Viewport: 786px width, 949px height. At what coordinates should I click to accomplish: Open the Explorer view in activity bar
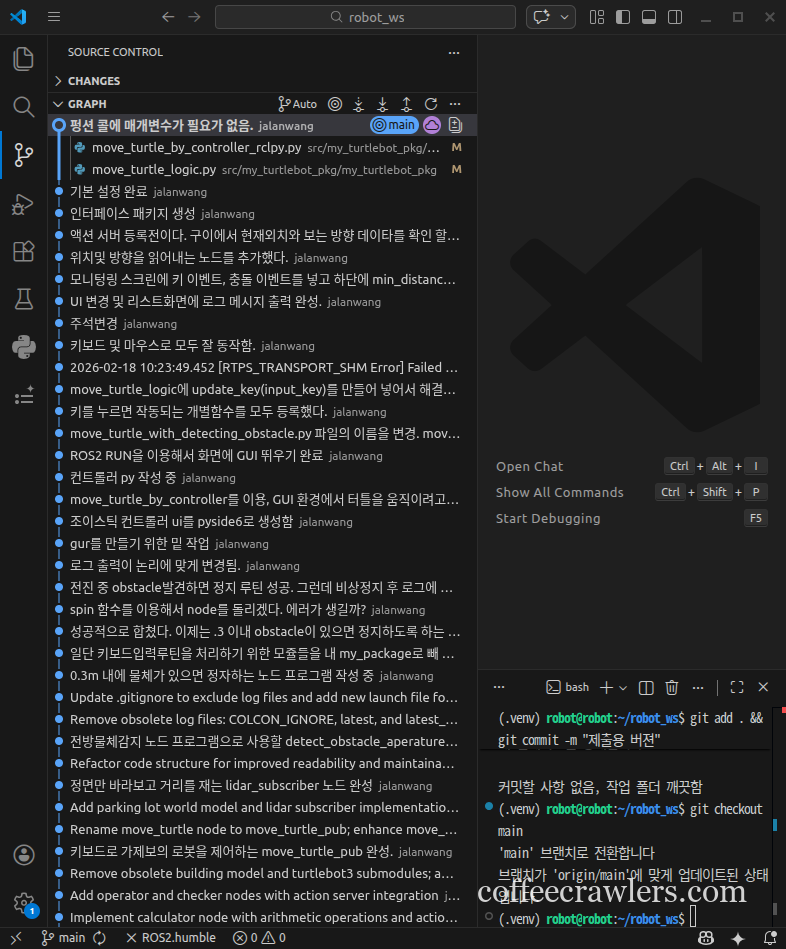(x=23, y=59)
